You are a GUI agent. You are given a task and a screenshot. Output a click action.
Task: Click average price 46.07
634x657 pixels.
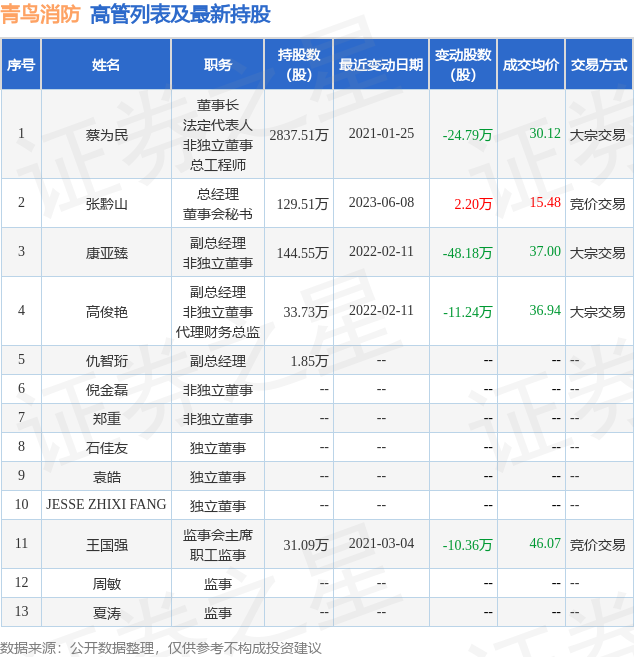pos(545,543)
